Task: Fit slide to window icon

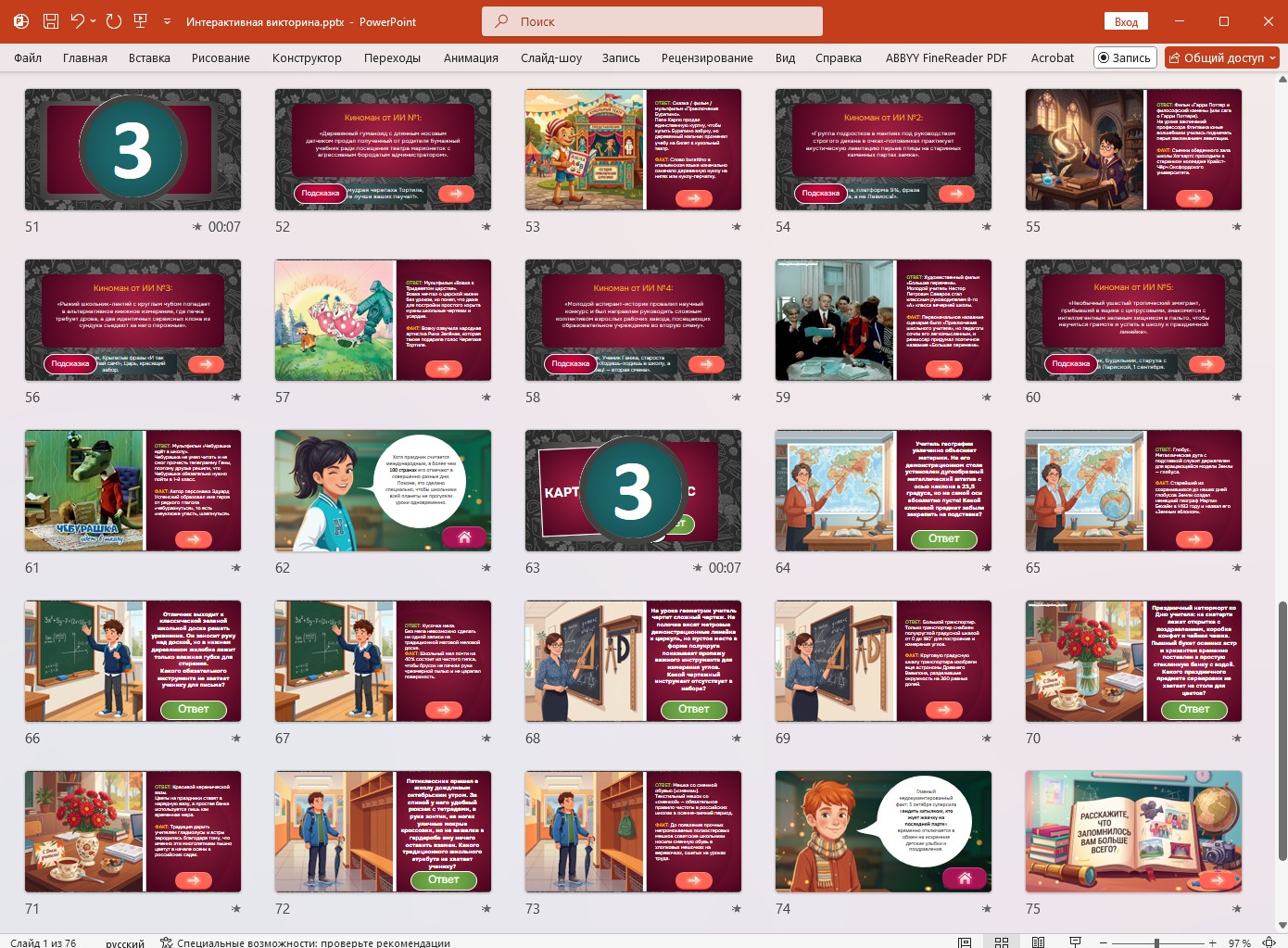Action: point(1269,942)
